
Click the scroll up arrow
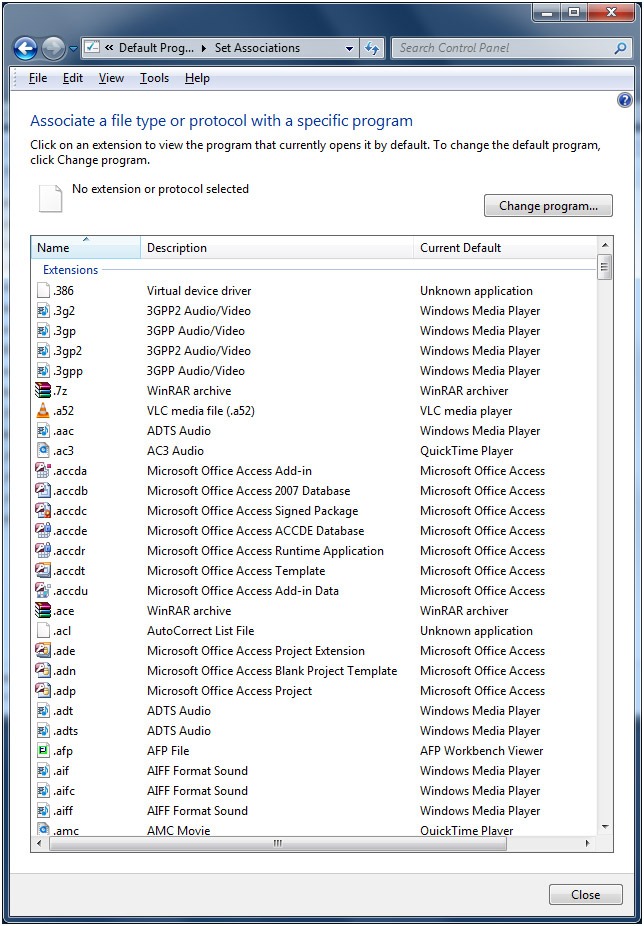(x=604, y=244)
